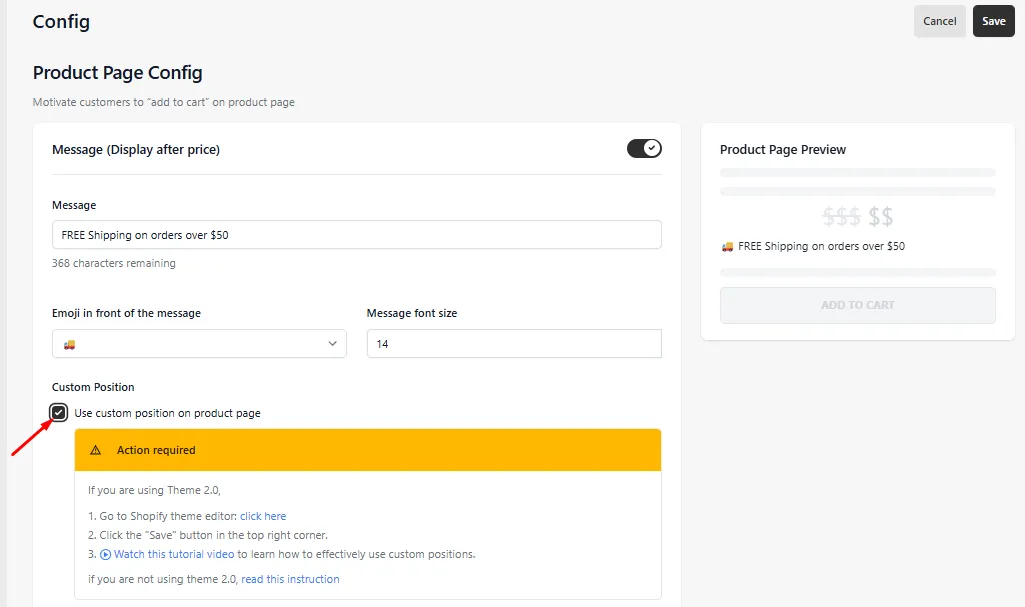
Task: Click the Save button
Action: click(x=993, y=21)
